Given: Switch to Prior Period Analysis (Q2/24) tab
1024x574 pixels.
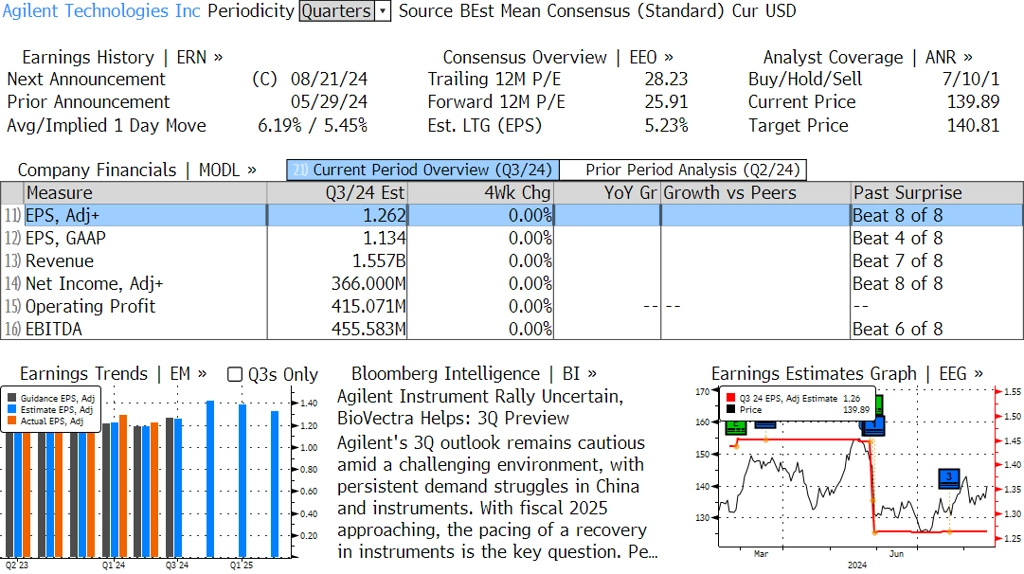Looking at the screenshot, I should point(682,170).
